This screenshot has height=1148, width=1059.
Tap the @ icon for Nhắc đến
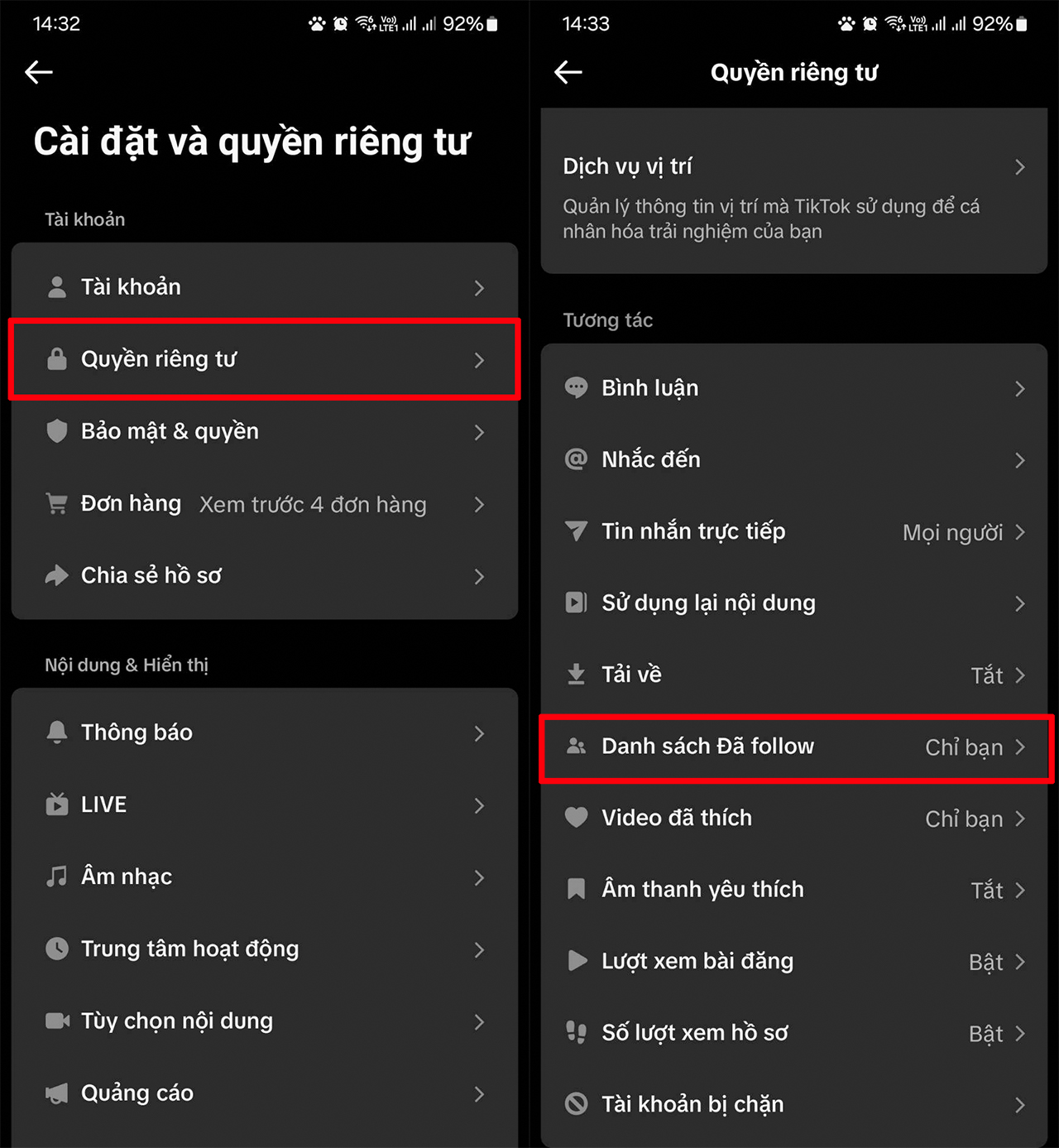pos(576,459)
